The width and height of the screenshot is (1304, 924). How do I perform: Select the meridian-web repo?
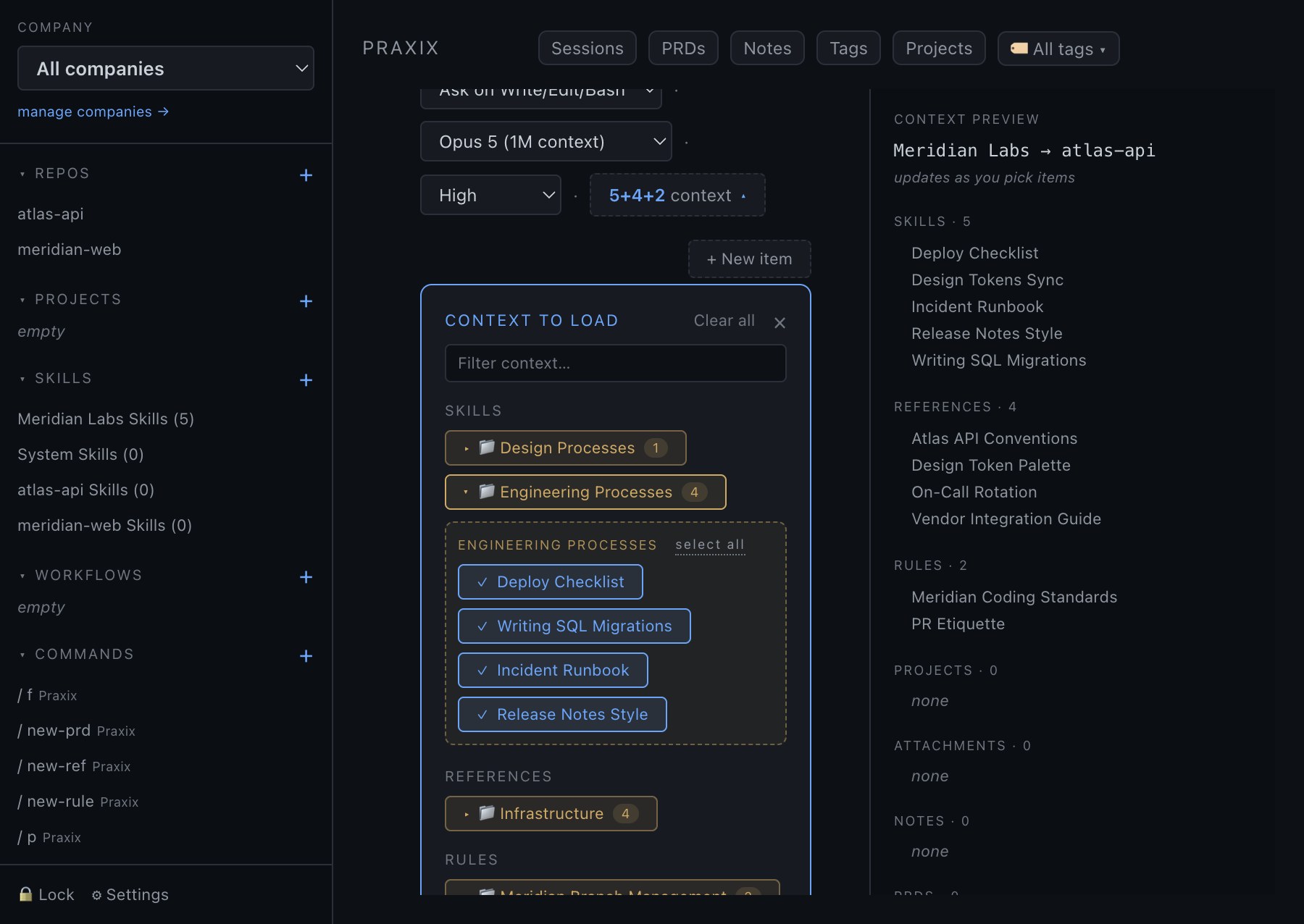tap(70, 250)
